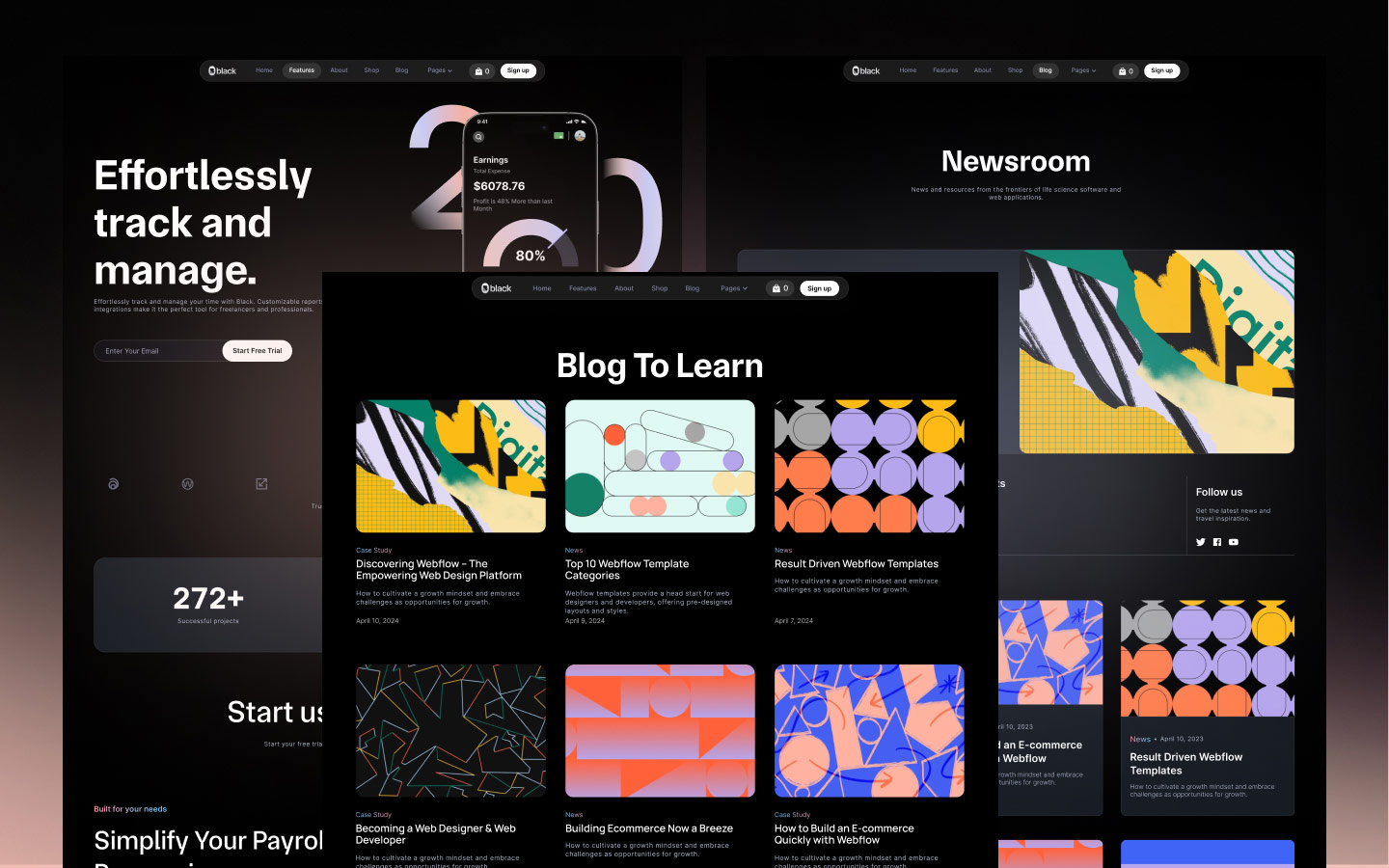Select About in the Features page navbar
The image size is (1389, 868).
(x=339, y=70)
